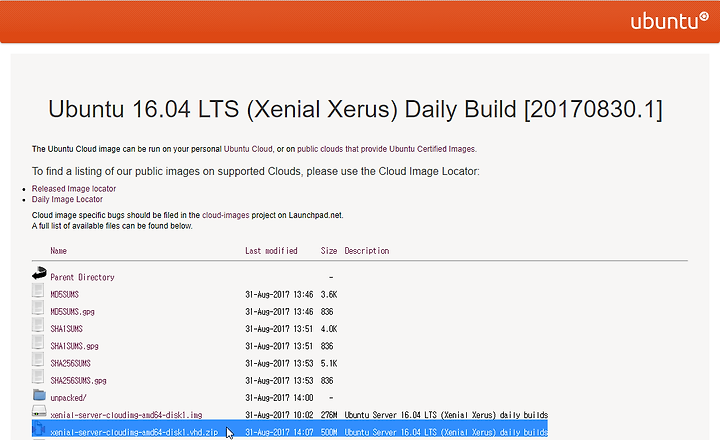
Task: Sort listing by Description column header
Action: [366, 251]
